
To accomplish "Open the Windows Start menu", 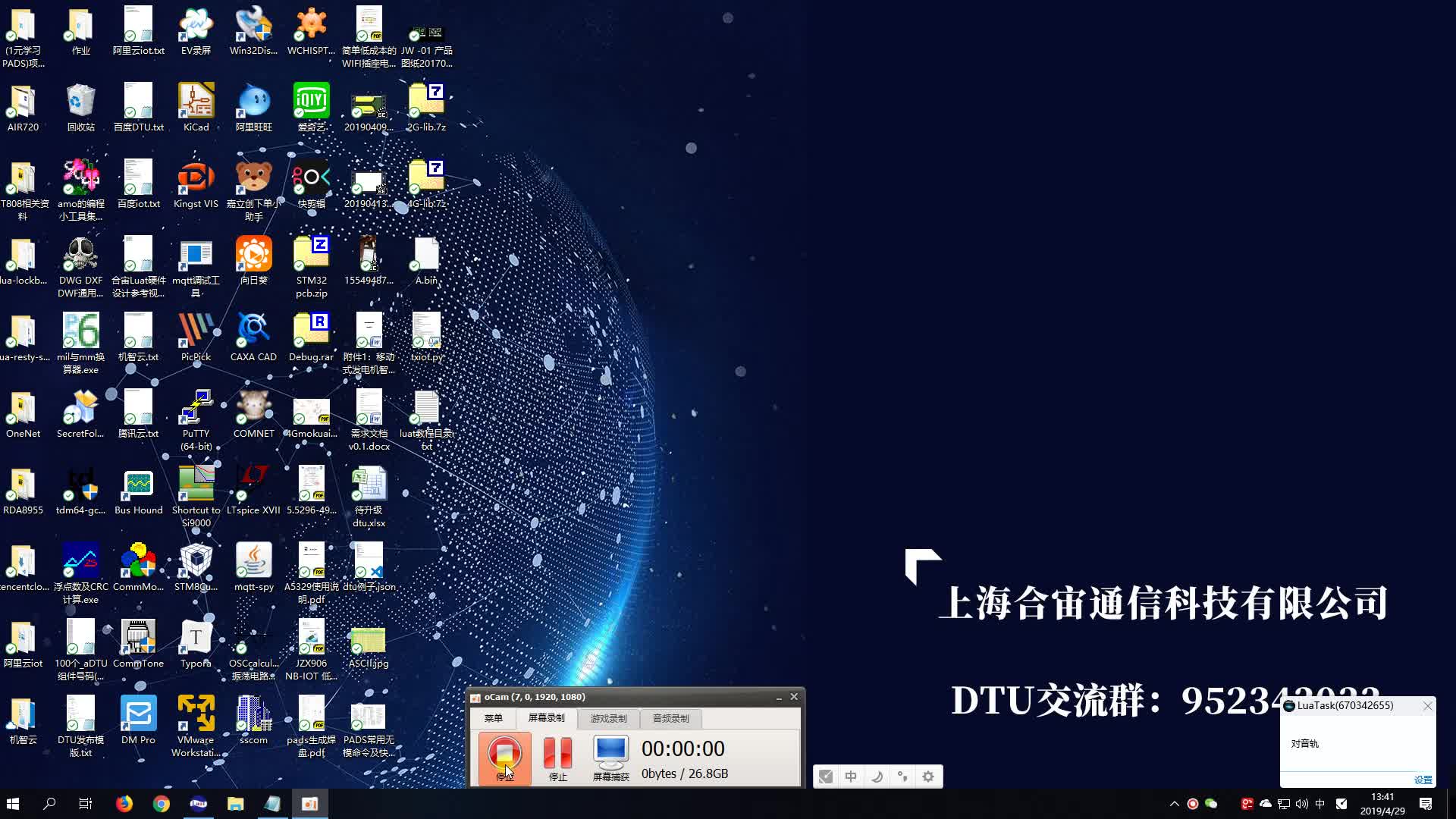I will [13, 804].
